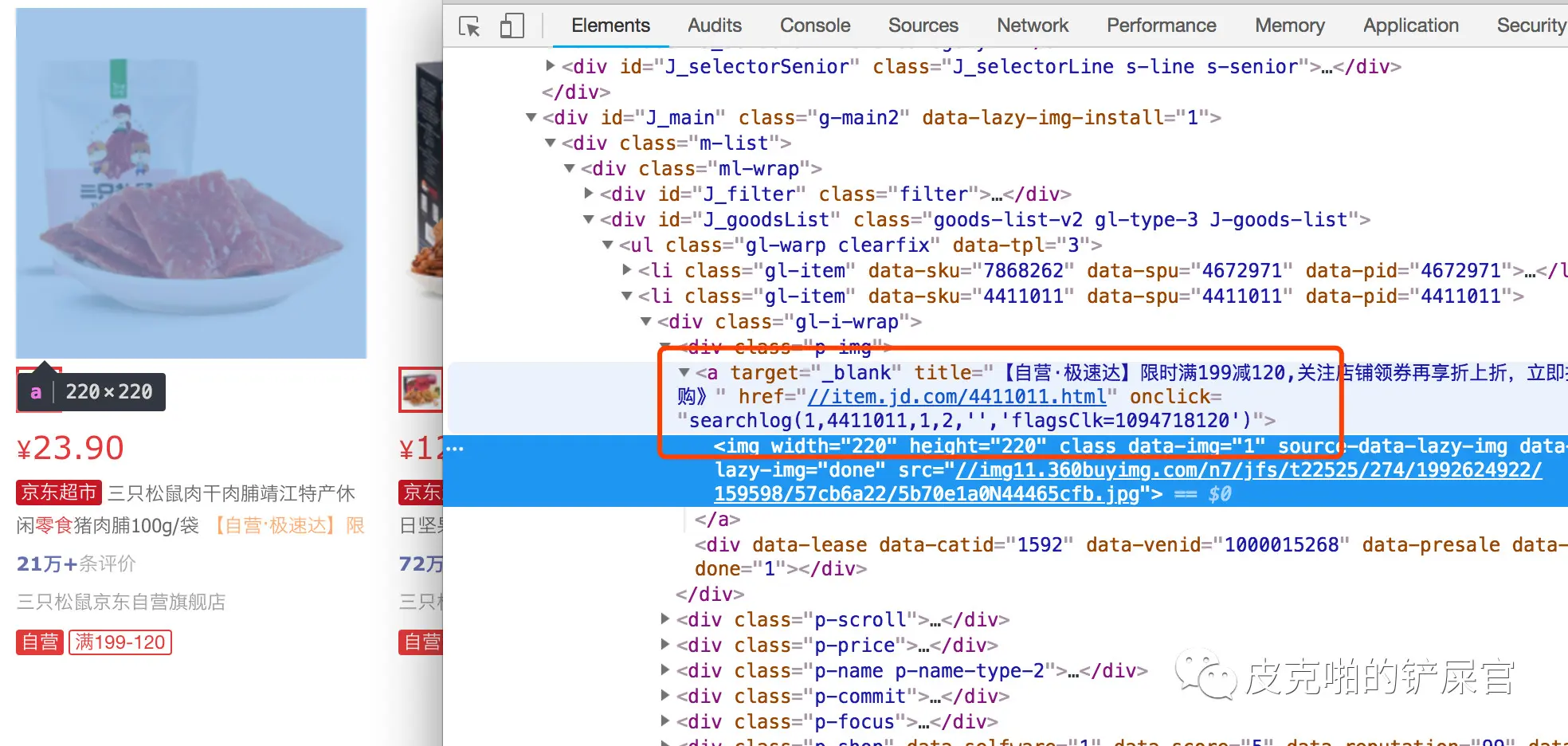The image size is (1568, 746).
Task: Click the ellipsis actions icon beside selected row
Action: (x=455, y=449)
